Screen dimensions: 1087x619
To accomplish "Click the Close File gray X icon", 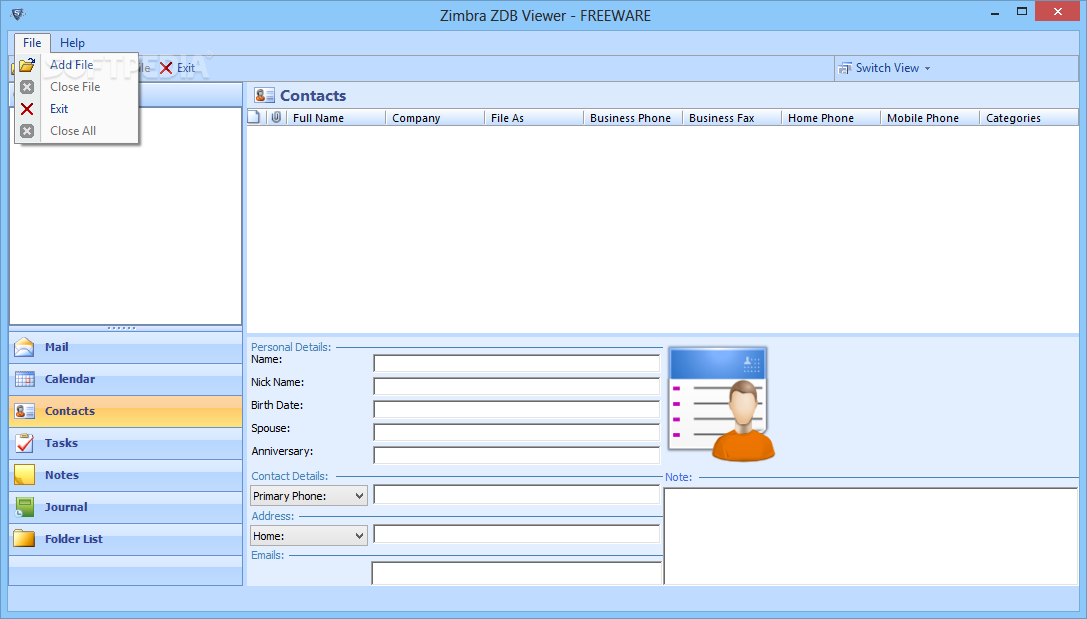I will [x=27, y=87].
